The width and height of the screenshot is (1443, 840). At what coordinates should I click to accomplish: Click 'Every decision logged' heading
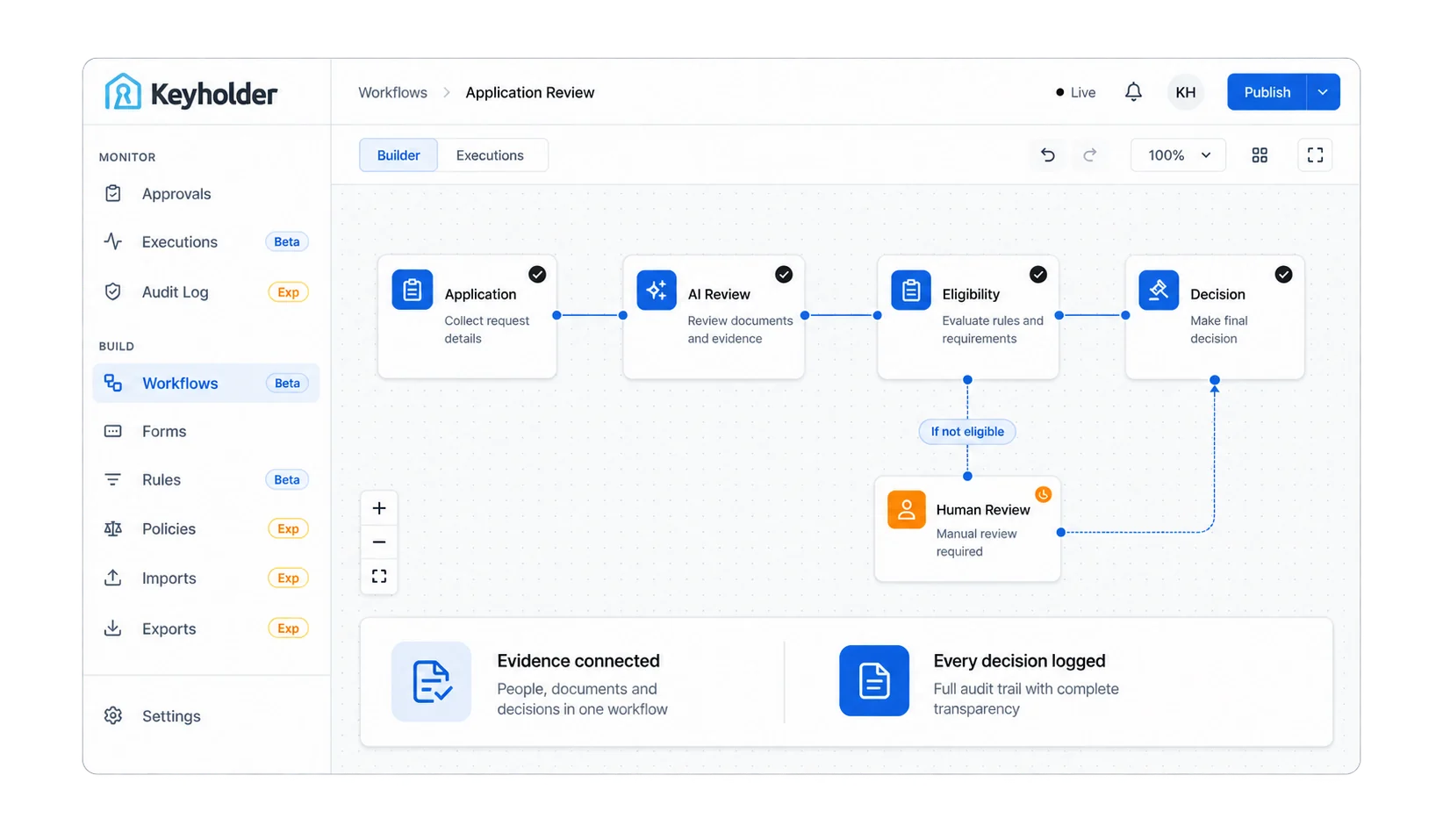click(x=1019, y=661)
